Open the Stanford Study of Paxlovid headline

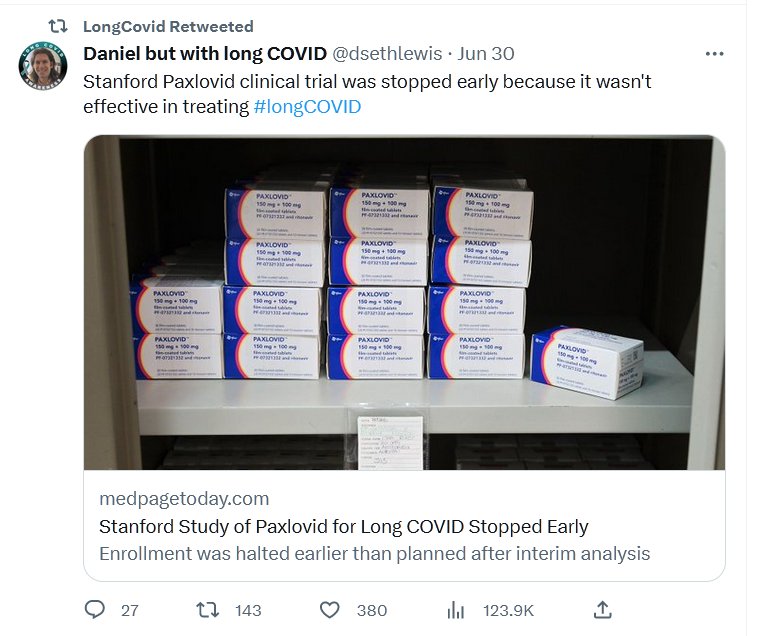coord(344,526)
